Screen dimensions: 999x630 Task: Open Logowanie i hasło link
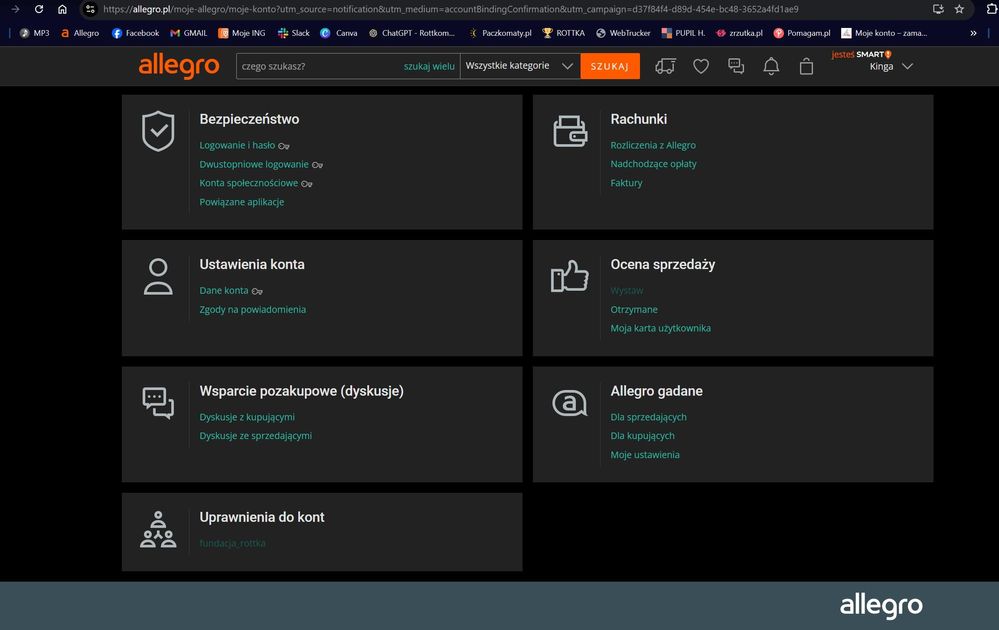click(237, 145)
